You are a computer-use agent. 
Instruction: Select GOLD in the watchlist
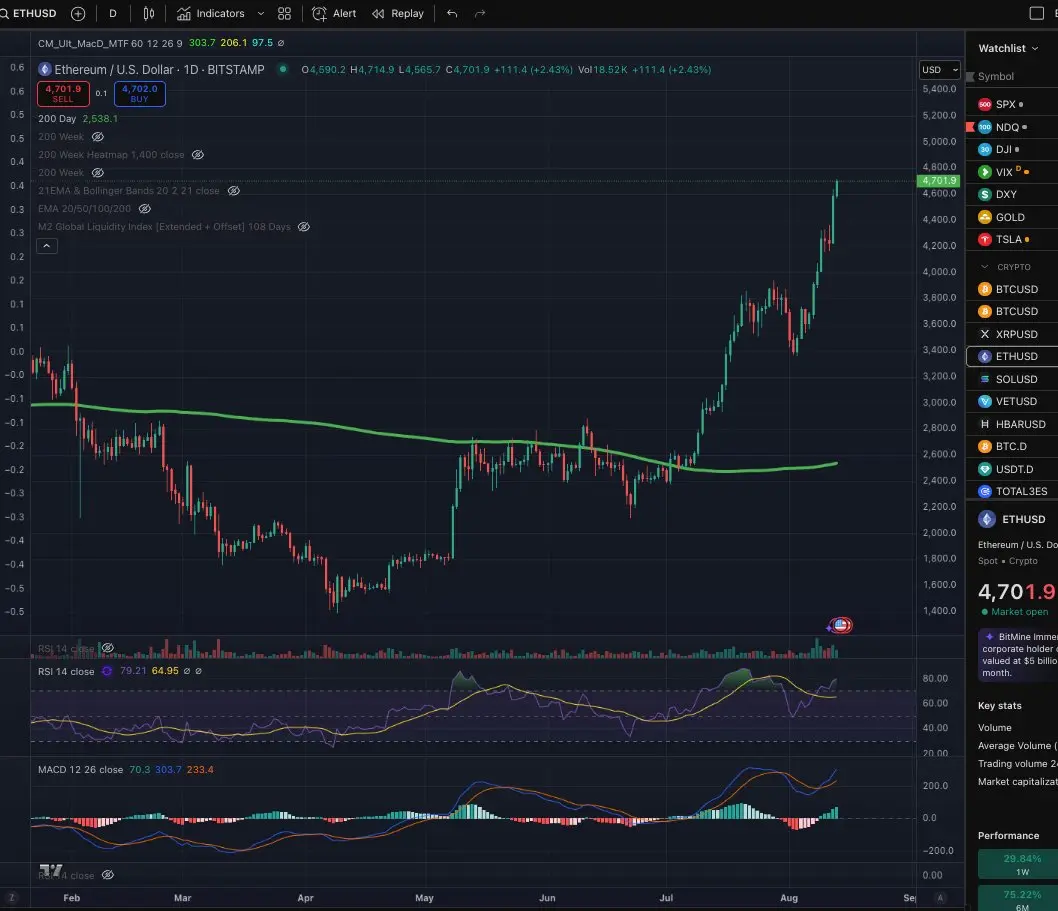point(1012,217)
